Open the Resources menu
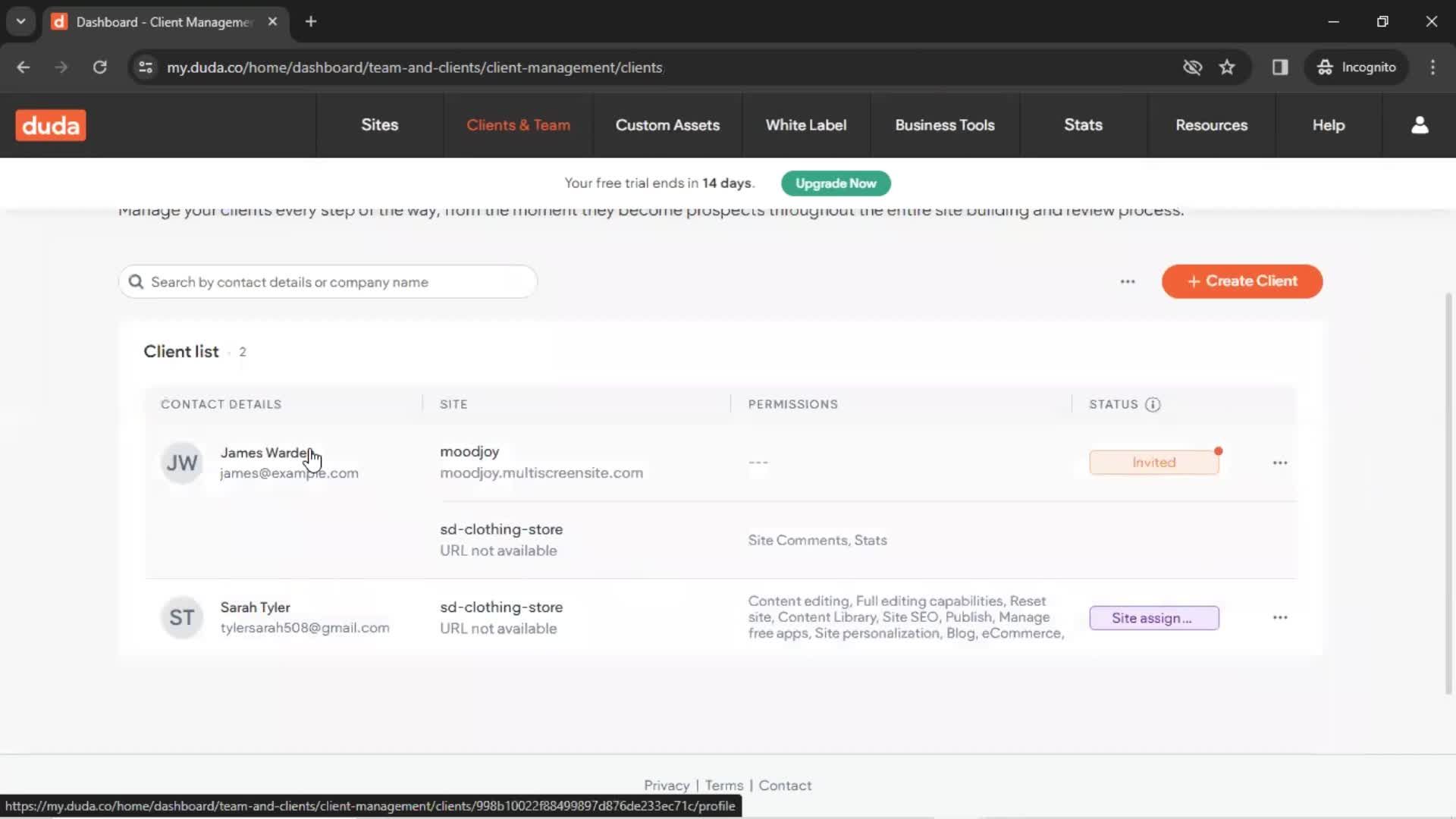Image resolution: width=1456 pixels, height=819 pixels. [x=1211, y=125]
